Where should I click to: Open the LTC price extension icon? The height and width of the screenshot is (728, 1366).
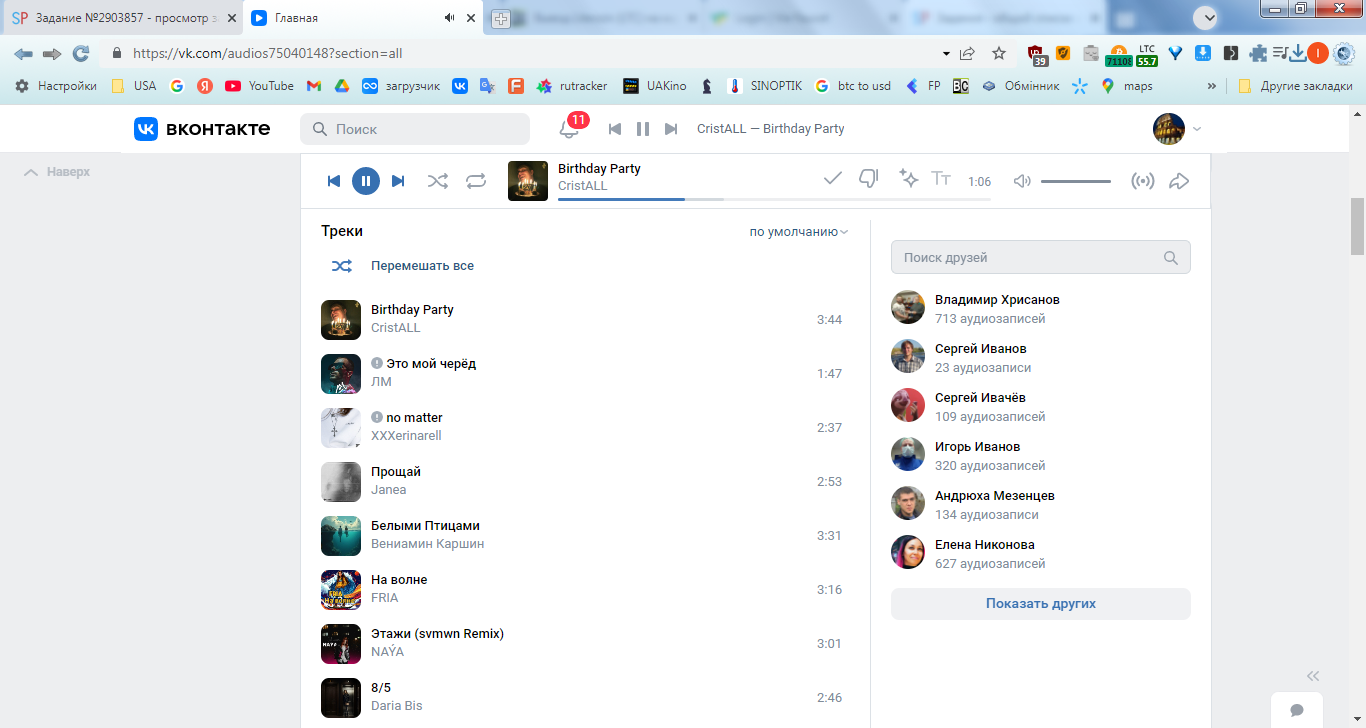point(1146,54)
